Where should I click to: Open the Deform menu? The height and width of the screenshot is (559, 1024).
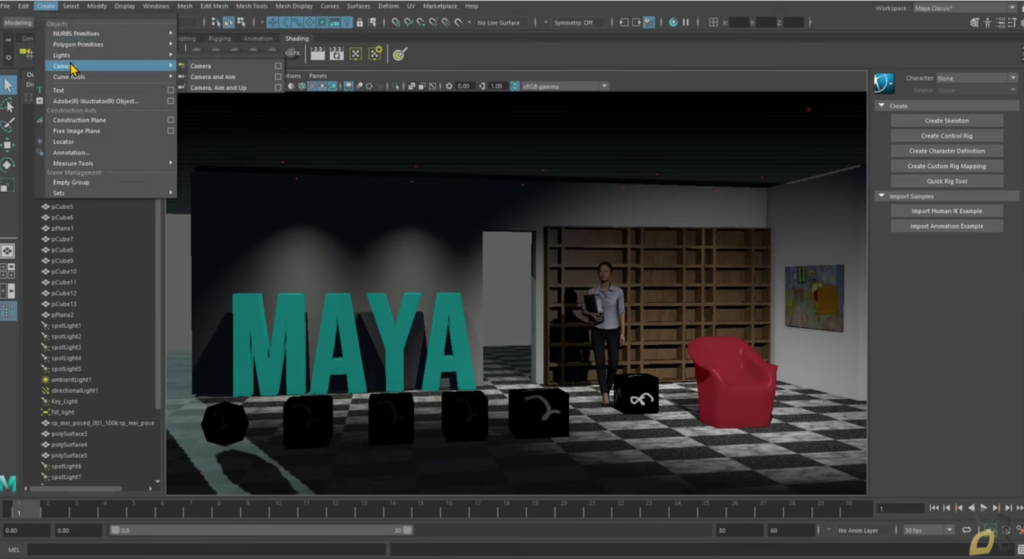(388, 6)
